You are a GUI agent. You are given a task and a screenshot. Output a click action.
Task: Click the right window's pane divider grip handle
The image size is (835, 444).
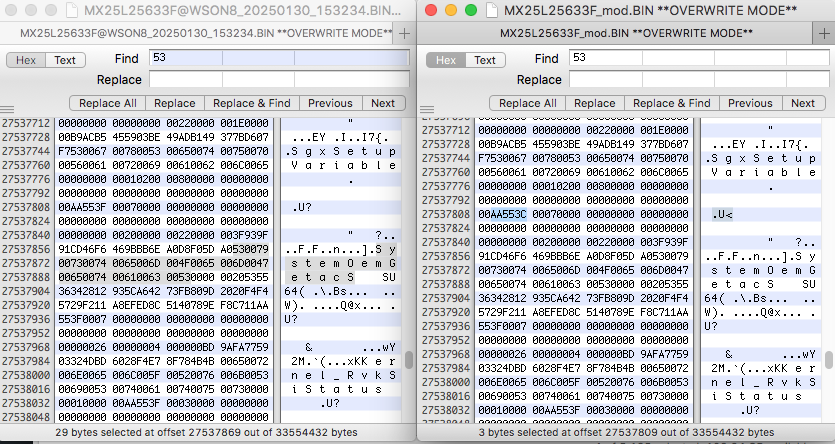click(427, 110)
